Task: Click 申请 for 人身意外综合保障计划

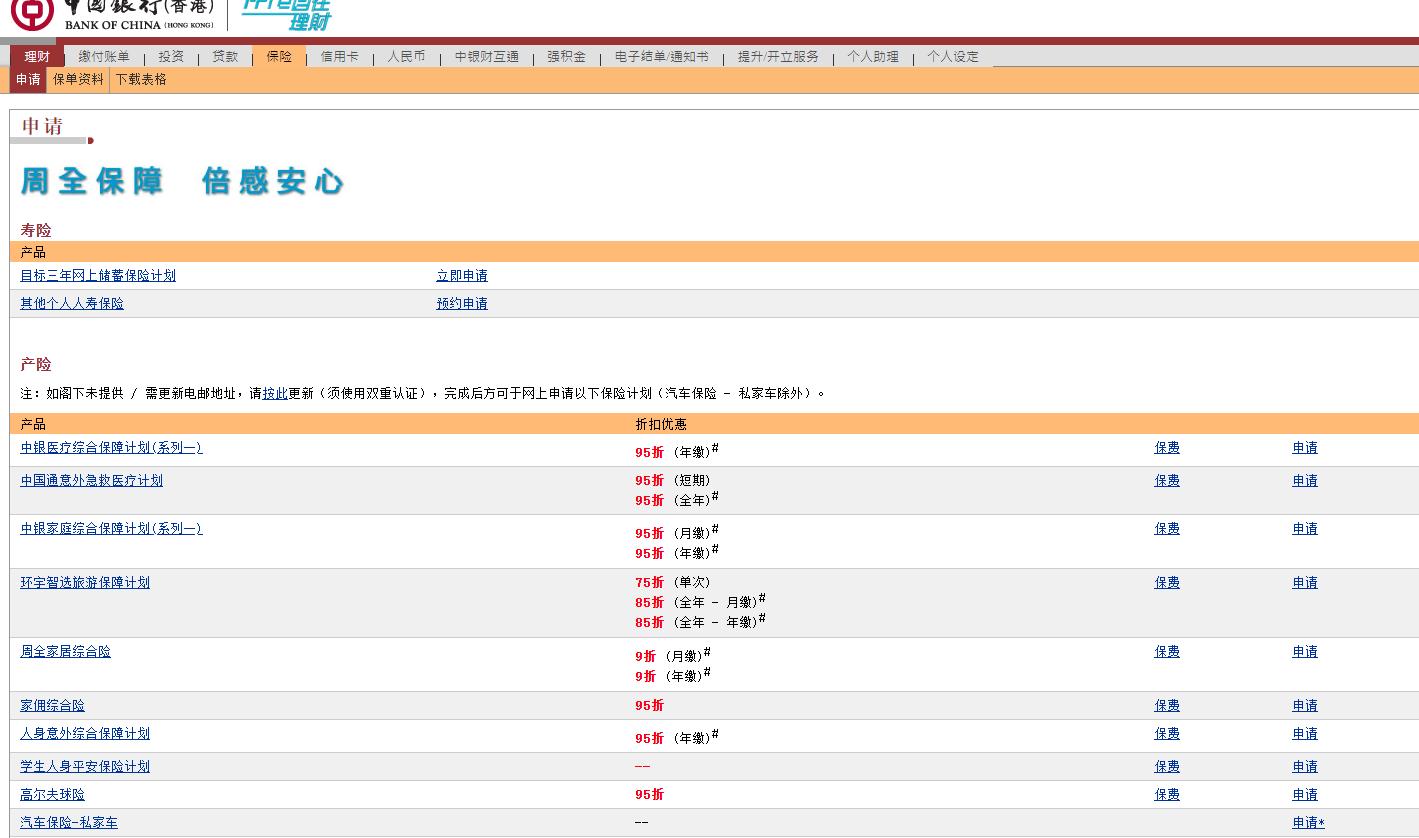Action: pyautogui.click(x=1305, y=734)
